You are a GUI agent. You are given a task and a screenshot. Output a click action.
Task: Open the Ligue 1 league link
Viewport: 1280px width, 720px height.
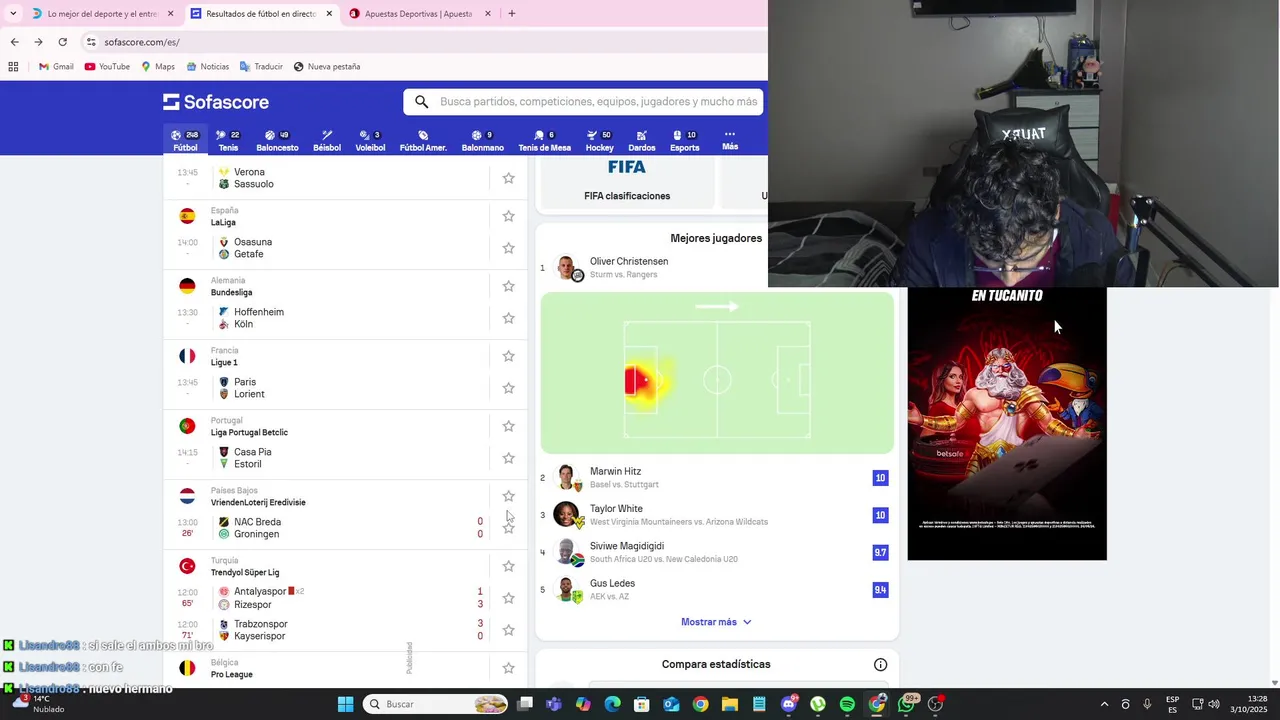point(224,362)
